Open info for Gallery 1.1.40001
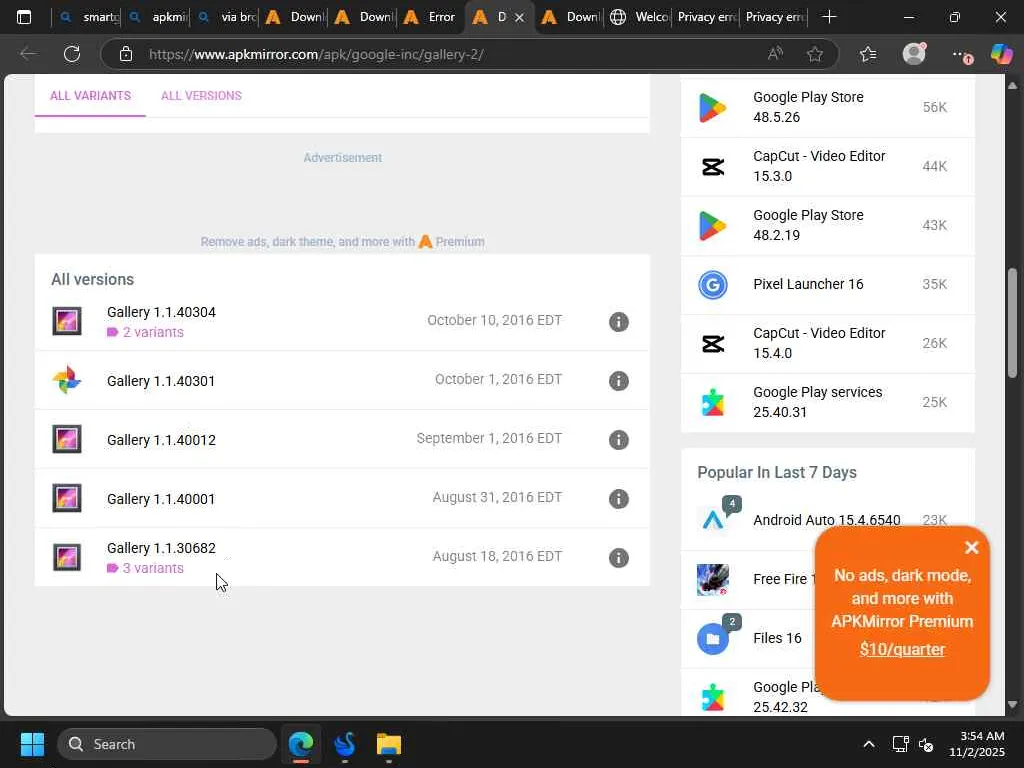Screen dimensions: 1024x768 pos(618,499)
